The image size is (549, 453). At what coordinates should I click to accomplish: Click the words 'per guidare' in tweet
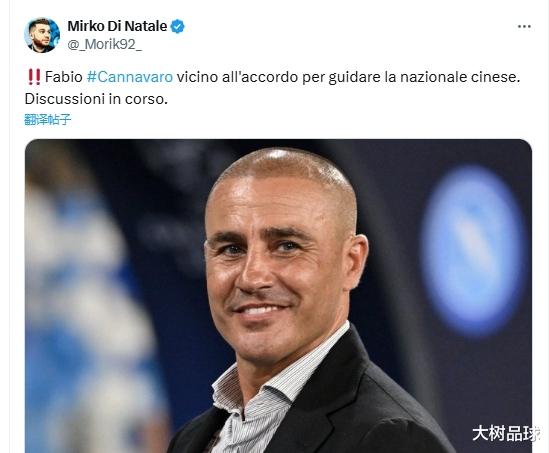(x=342, y=77)
